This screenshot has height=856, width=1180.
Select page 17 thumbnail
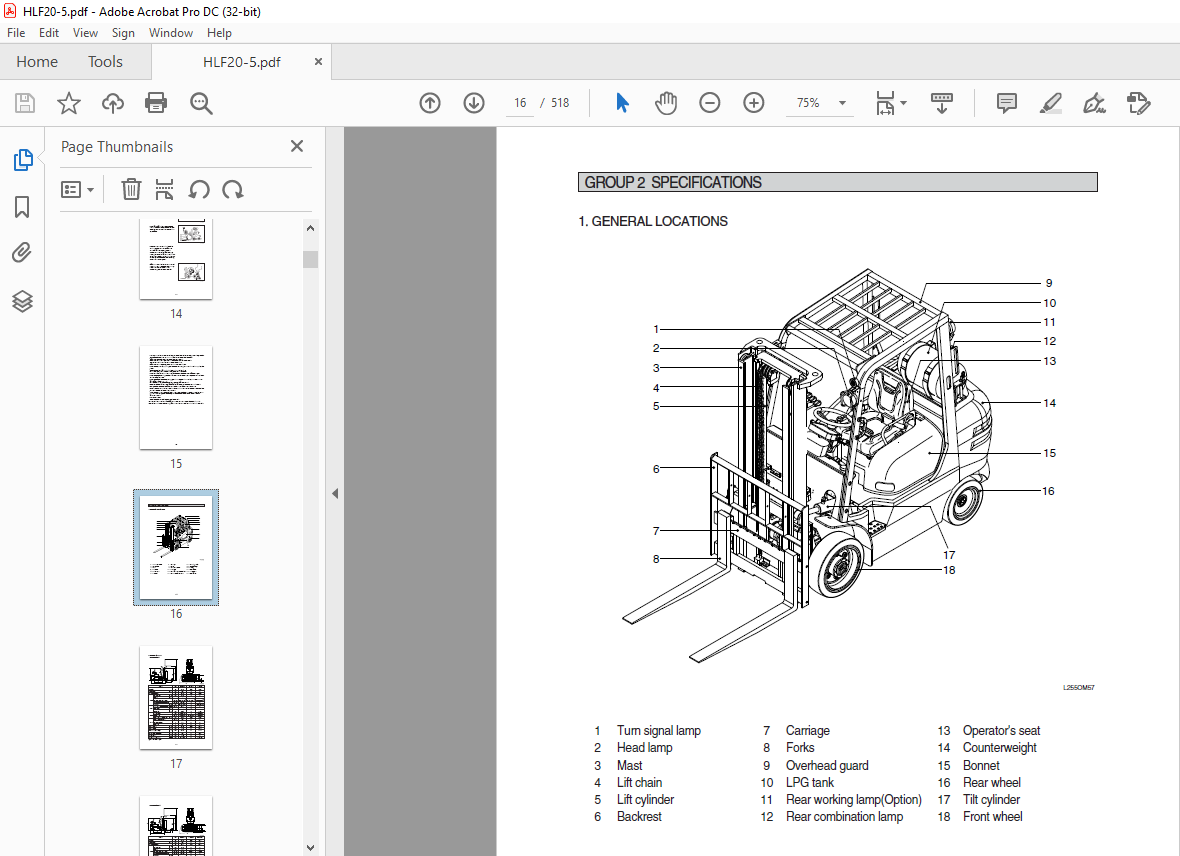click(x=176, y=697)
